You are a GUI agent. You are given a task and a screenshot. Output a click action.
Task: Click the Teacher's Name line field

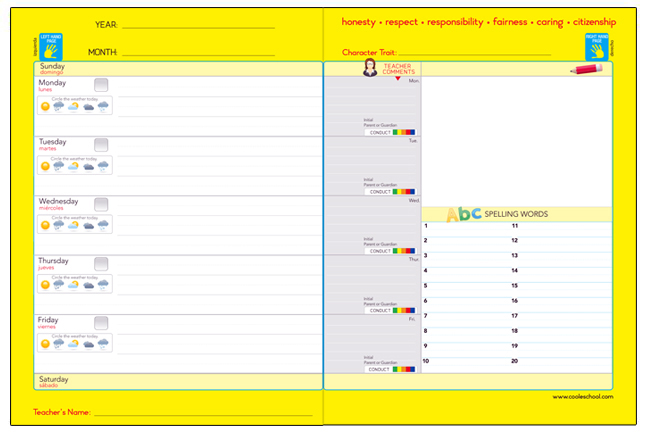[x=203, y=414]
